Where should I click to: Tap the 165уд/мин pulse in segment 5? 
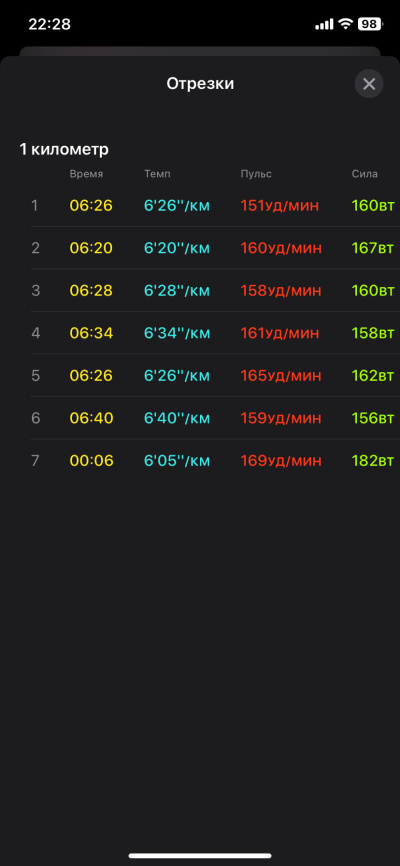[x=281, y=376]
